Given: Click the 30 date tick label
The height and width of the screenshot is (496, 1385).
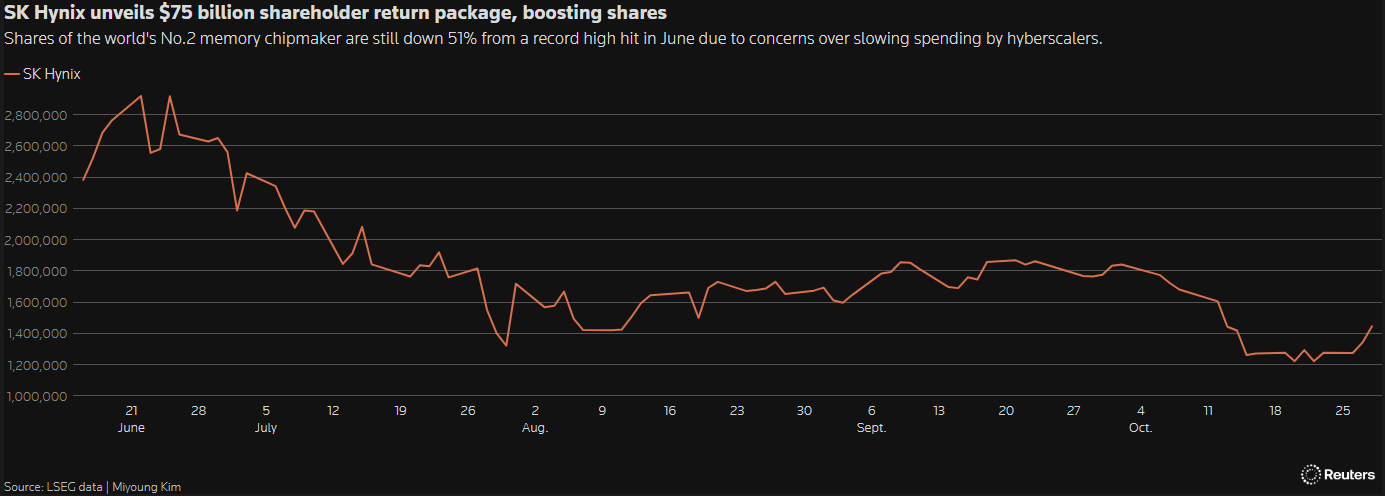Looking at the screenshot, I should tap(804, 410).
